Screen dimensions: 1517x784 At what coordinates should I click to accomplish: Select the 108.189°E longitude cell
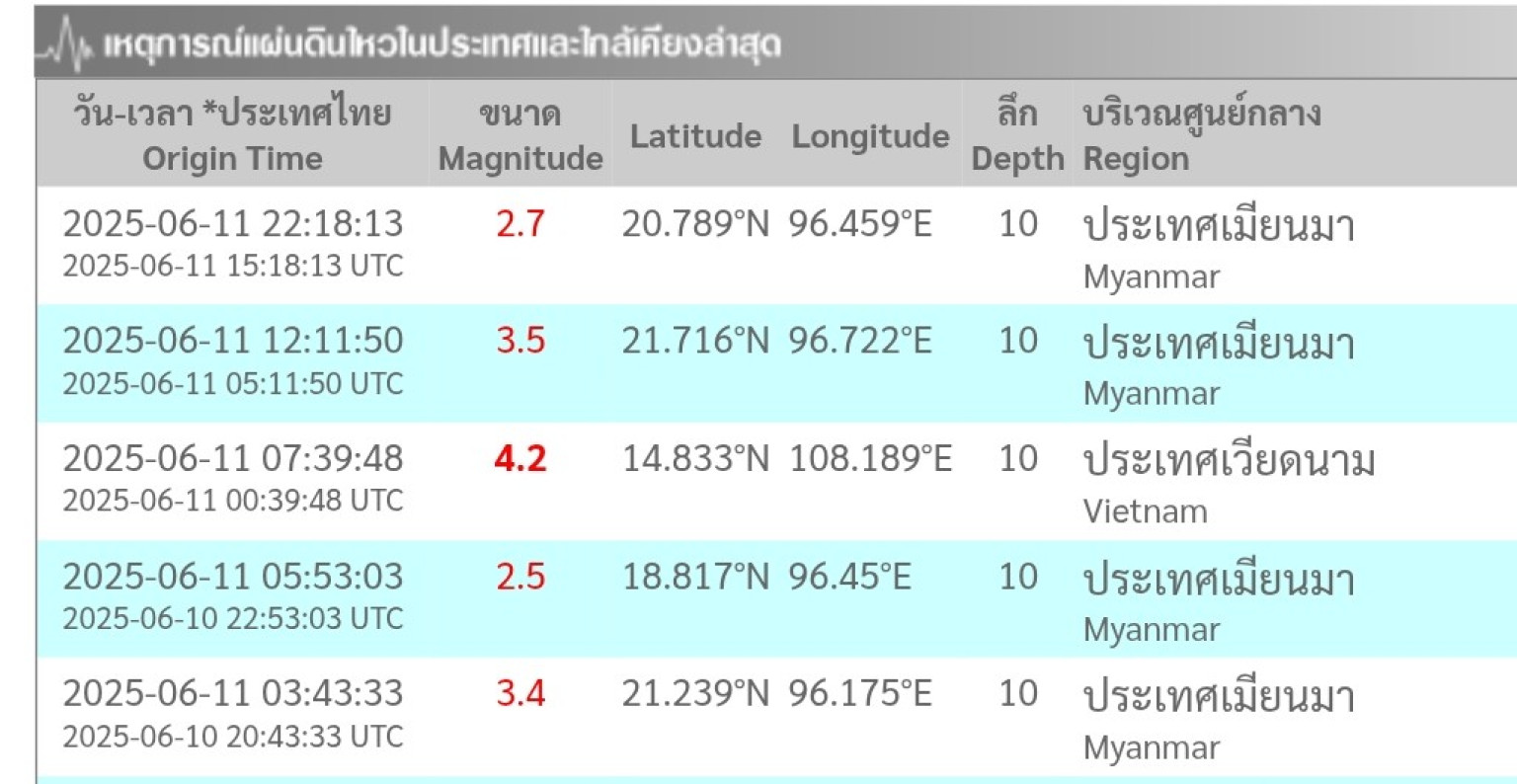(870, 459)
